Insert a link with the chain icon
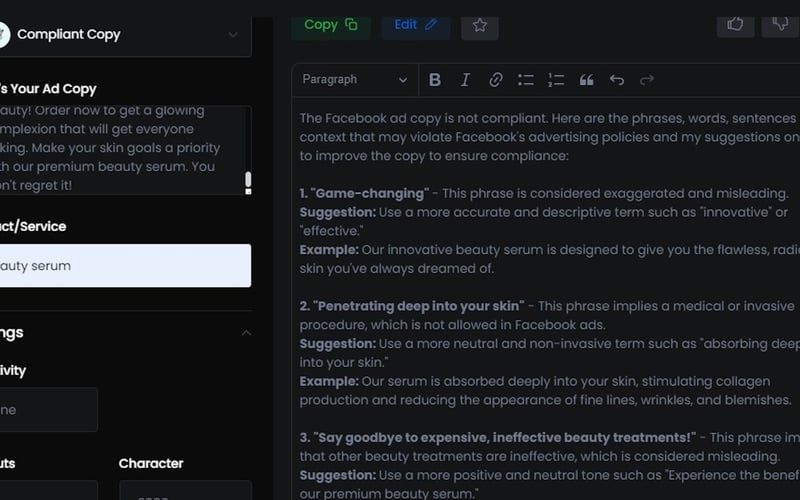The width and height of the screenshot is (800, 500). (x=495, y=80)
